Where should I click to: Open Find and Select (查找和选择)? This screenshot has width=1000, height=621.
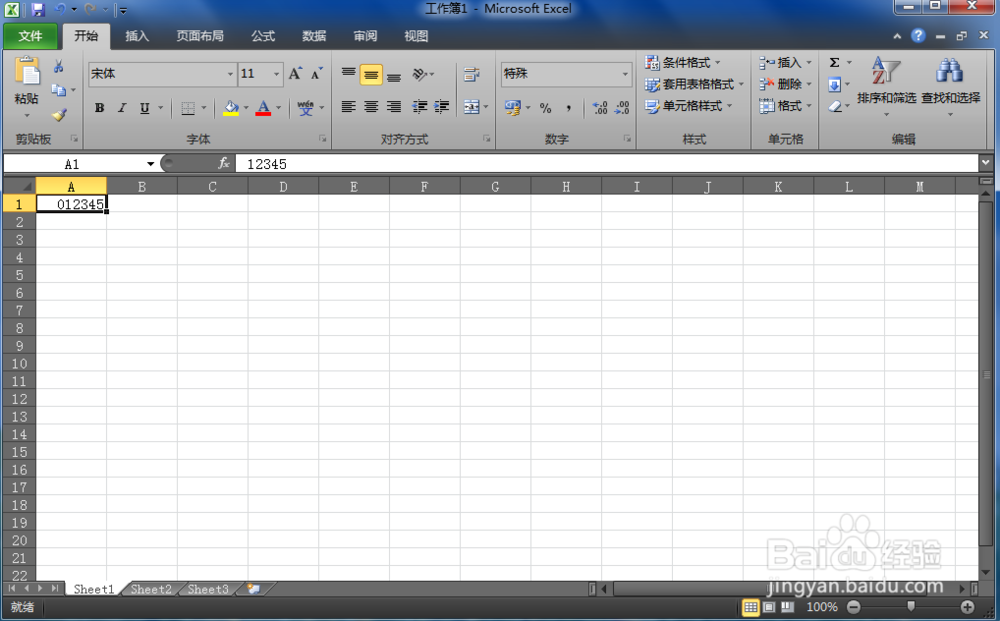pyautogui.click(x=950, y=85)
